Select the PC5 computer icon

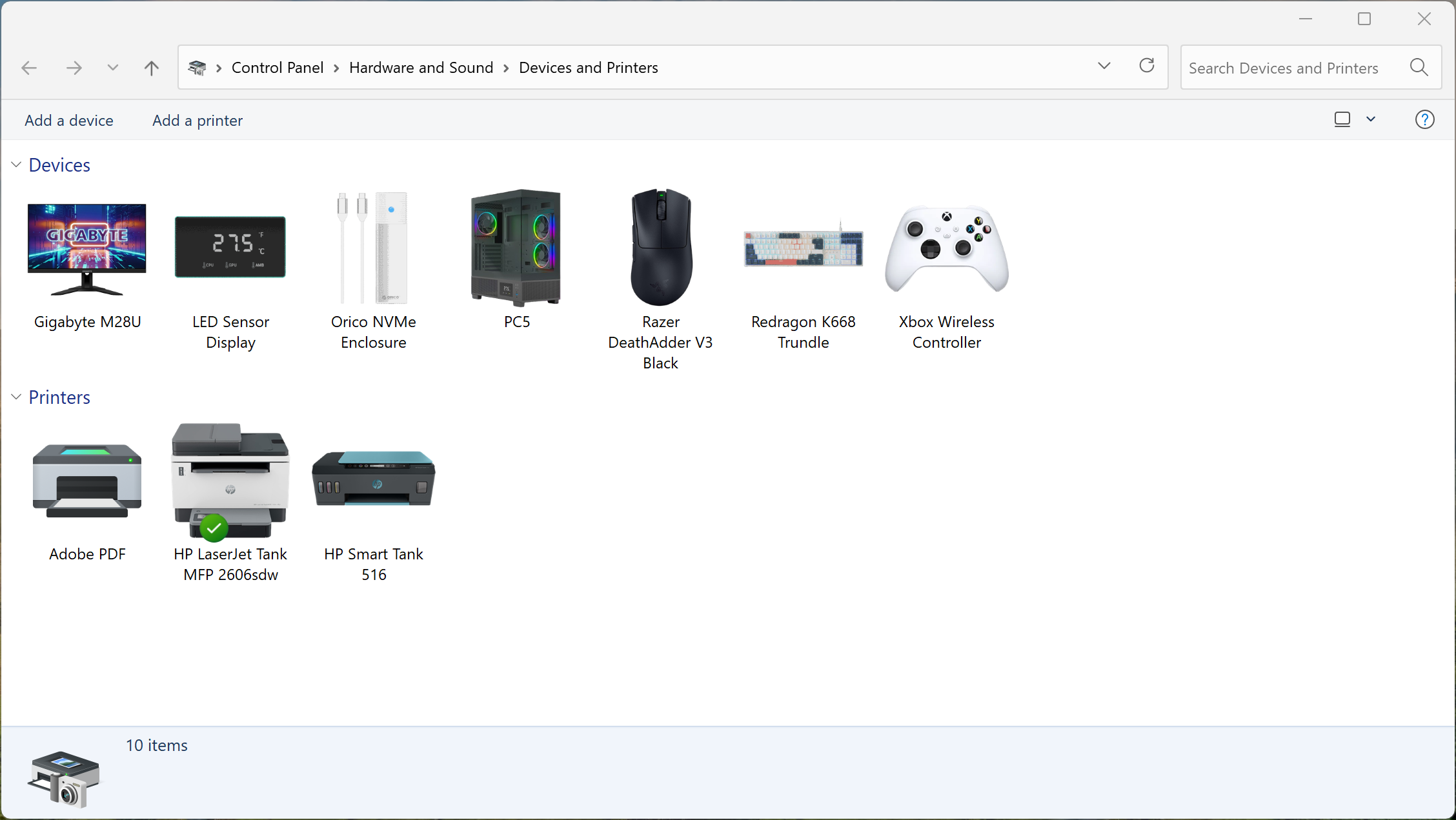click(x=516, y=248)
